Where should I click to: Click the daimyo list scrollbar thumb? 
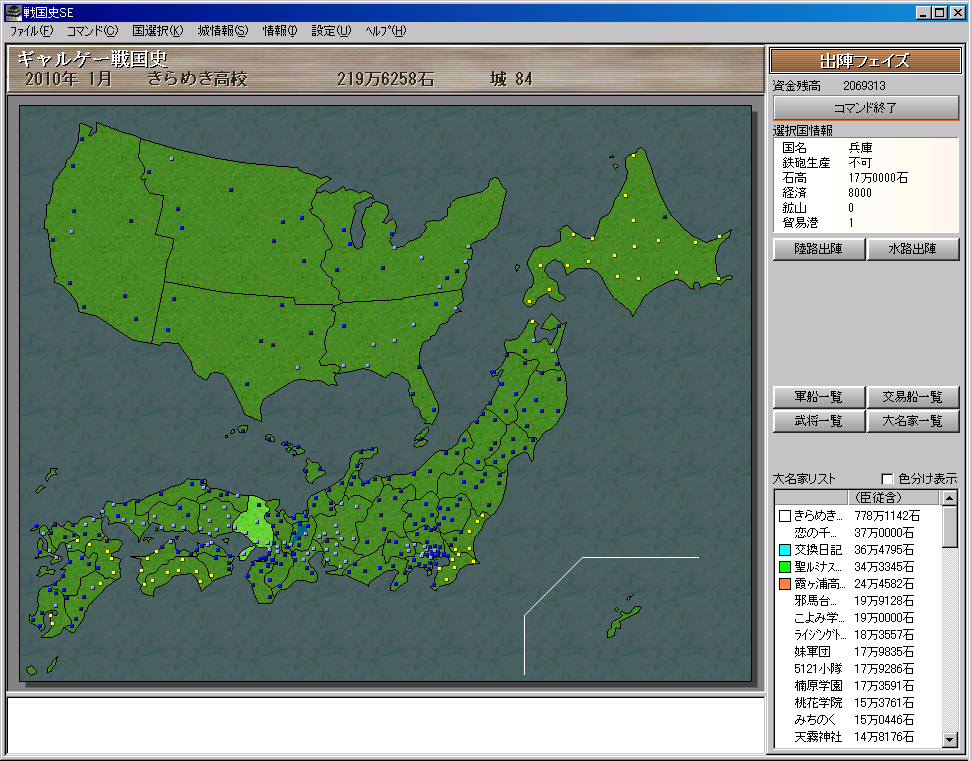click(x=950, y=527)
